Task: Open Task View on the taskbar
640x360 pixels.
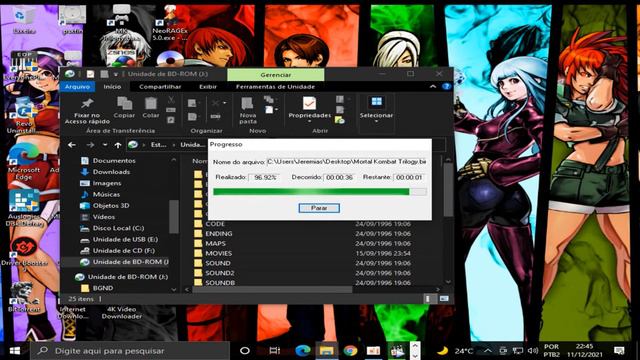Action: (274, 351)
